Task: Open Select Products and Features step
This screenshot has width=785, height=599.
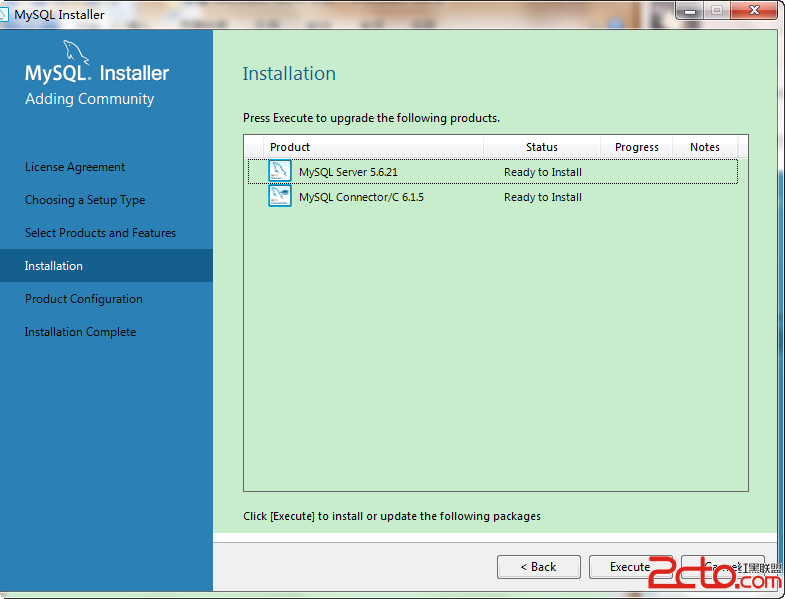Action: [x=100, y=233]
